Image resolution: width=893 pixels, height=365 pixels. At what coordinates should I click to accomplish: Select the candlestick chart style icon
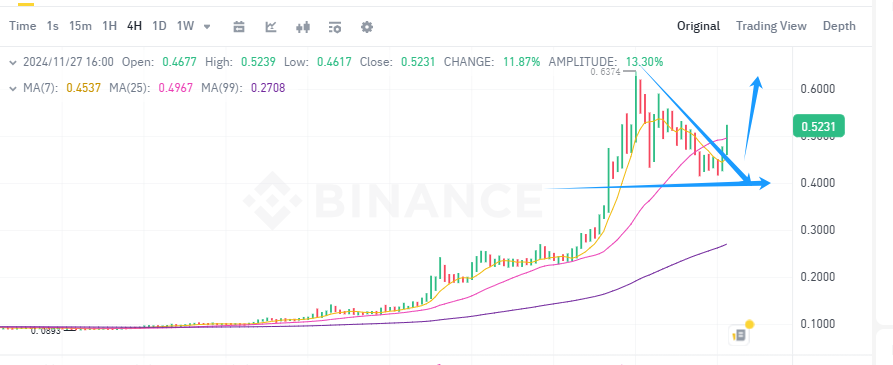[303, 26]
